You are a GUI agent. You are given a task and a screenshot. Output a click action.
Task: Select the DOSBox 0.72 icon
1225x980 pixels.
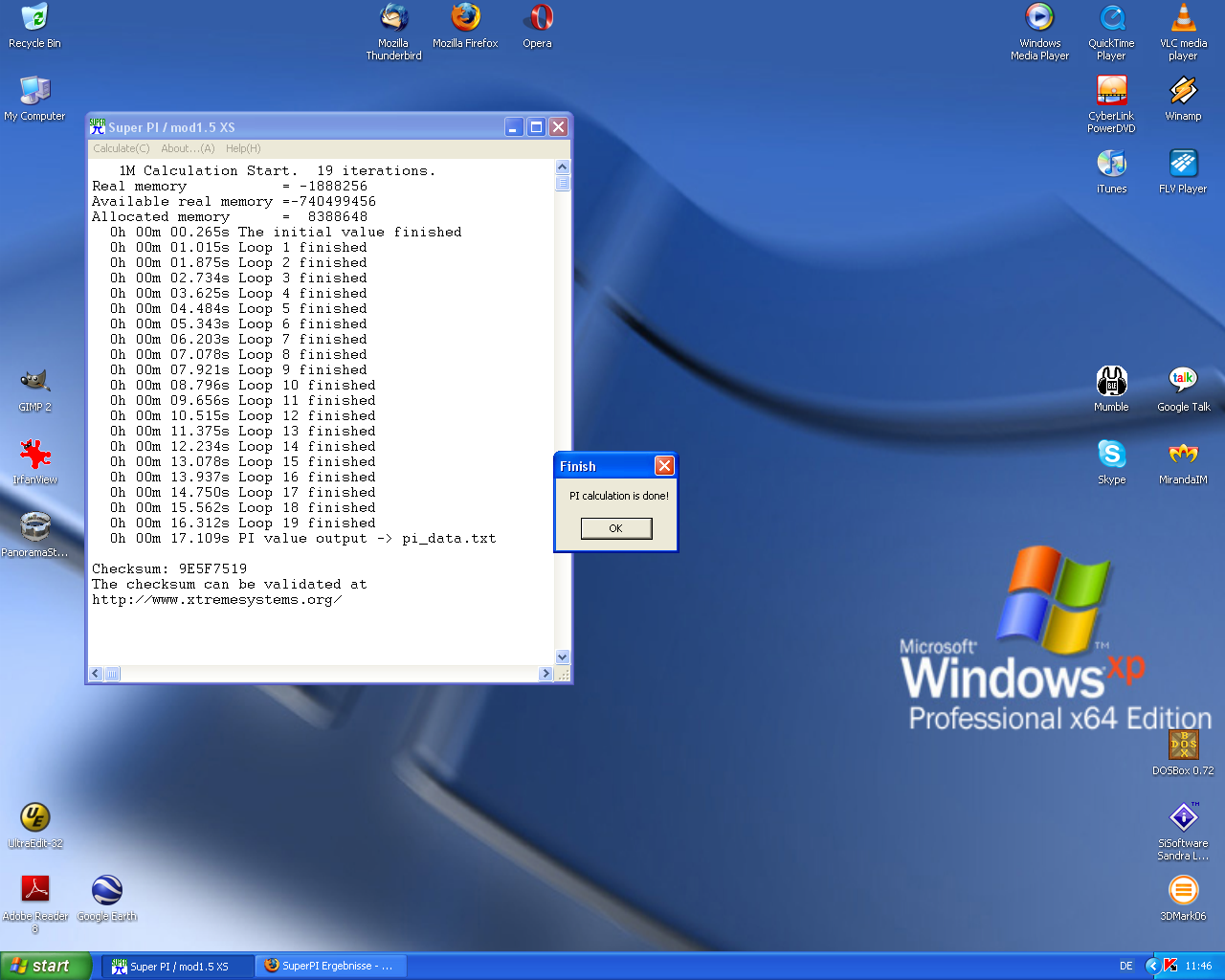pyautogui.click(x=1183, y=746)
